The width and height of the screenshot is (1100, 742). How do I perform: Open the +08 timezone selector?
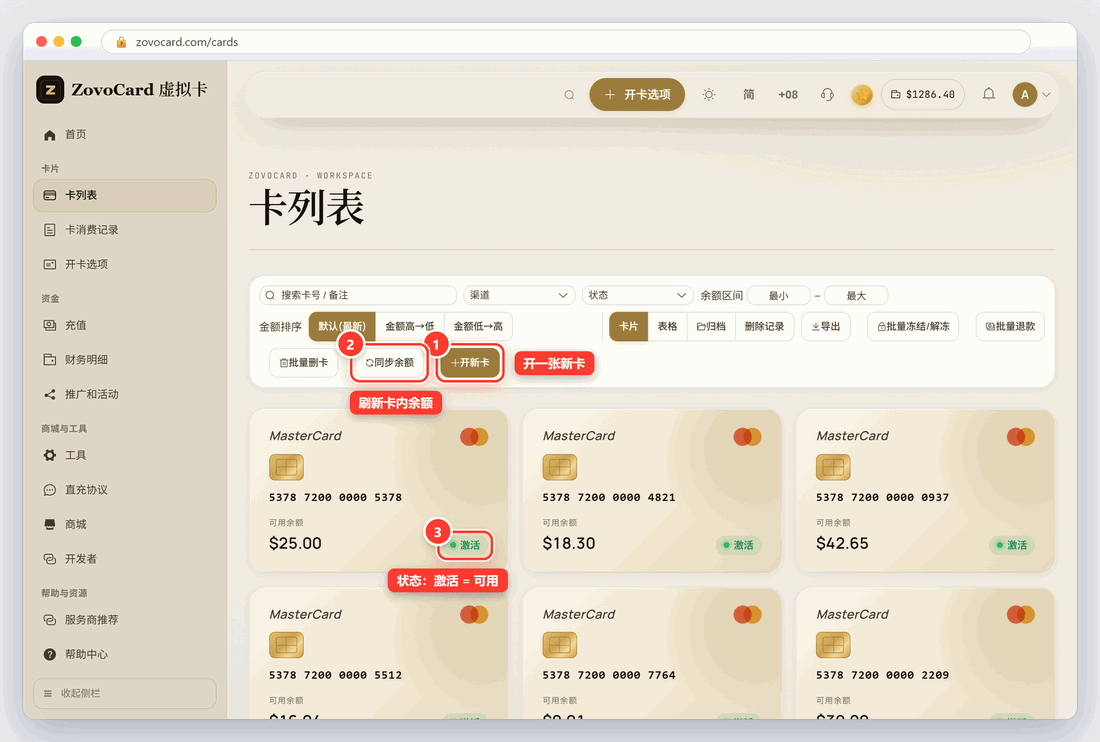click(788, 95)
